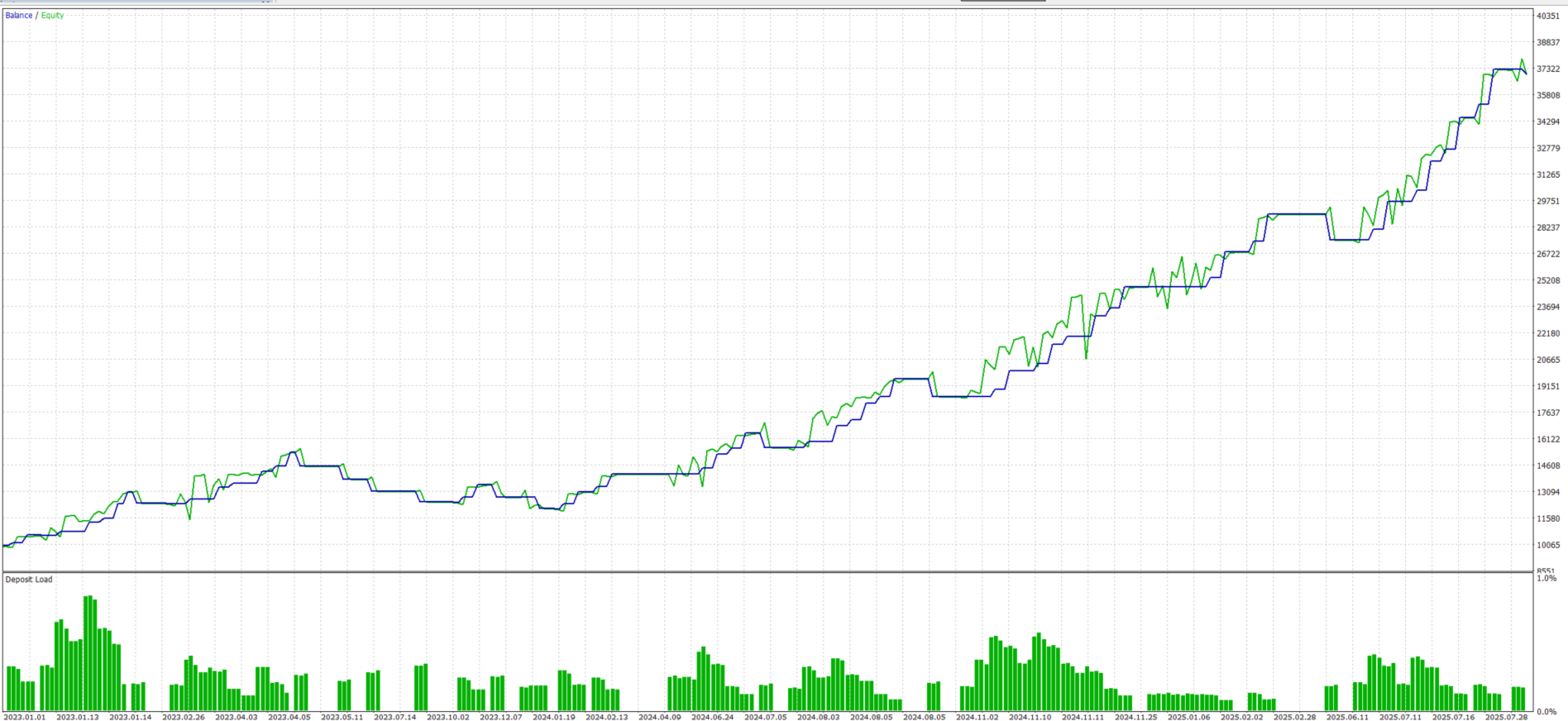This screenshot has width=1568, height=721.
Task: Select the 2024.11.02 date label
Action: (x=977, y=717)
